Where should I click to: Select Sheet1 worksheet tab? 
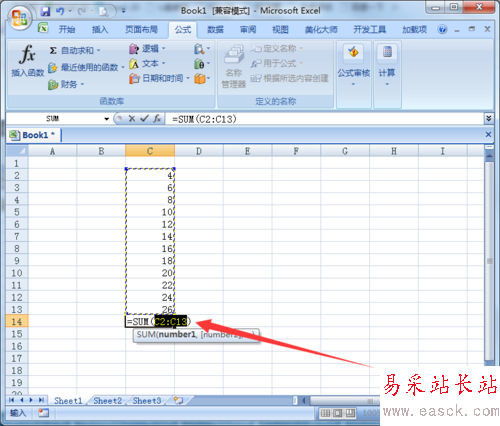[68, 401]
